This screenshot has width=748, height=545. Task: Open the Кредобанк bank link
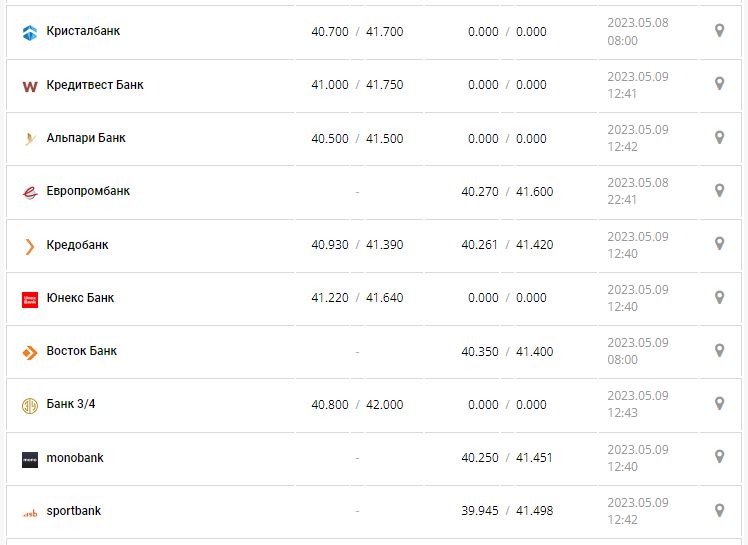77,245
